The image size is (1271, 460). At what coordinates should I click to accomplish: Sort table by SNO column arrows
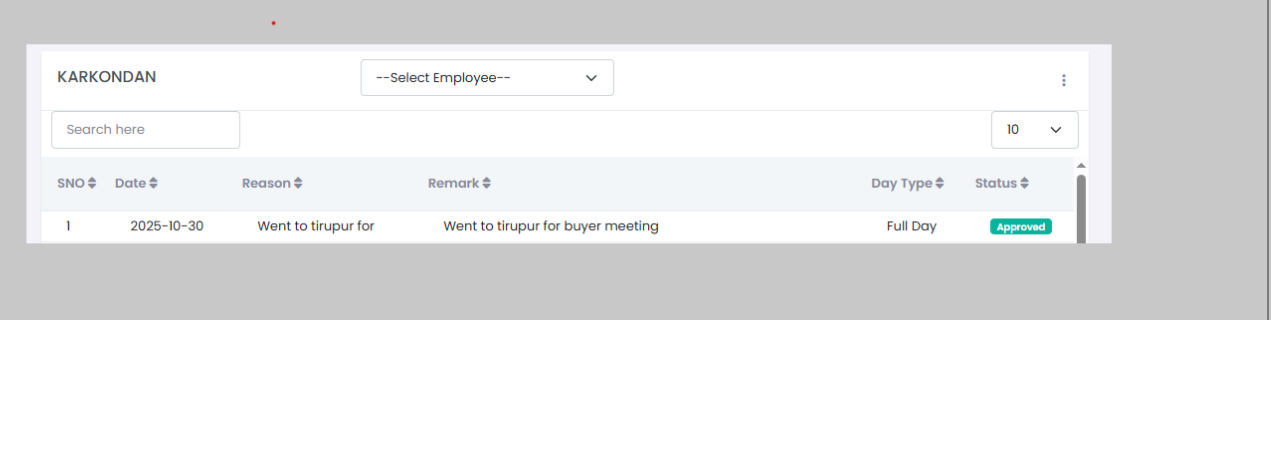[92, 184]
